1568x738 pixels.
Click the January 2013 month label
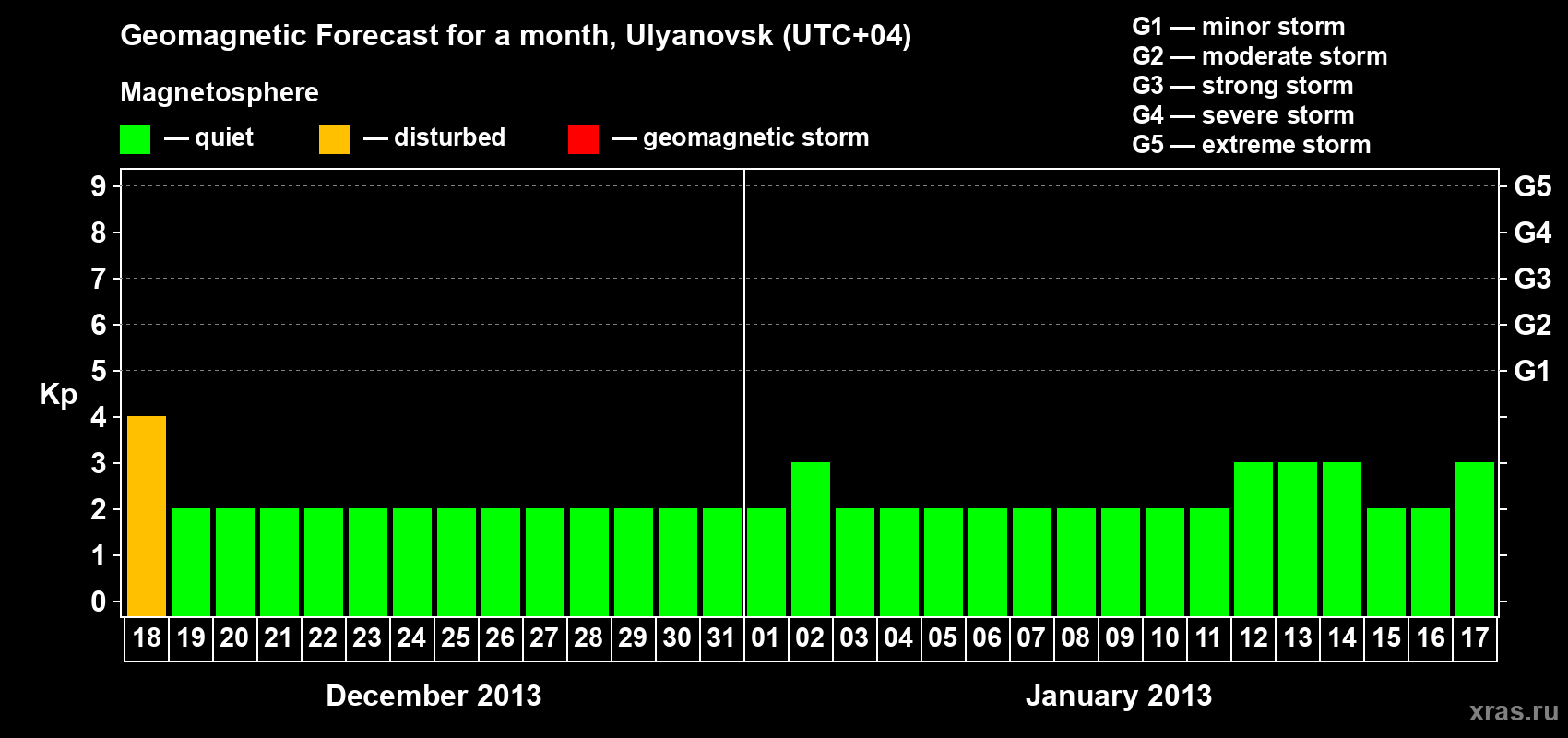[1119, 696]
